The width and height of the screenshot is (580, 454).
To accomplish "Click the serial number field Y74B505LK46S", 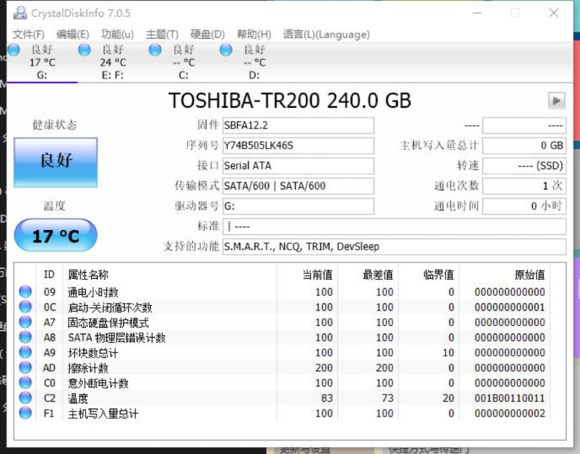I will (x=298, y=145).
